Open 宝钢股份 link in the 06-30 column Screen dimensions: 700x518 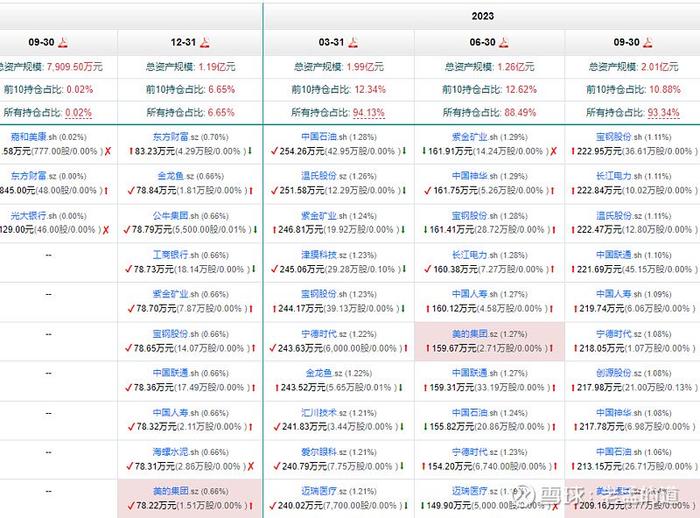click(470, 216)
